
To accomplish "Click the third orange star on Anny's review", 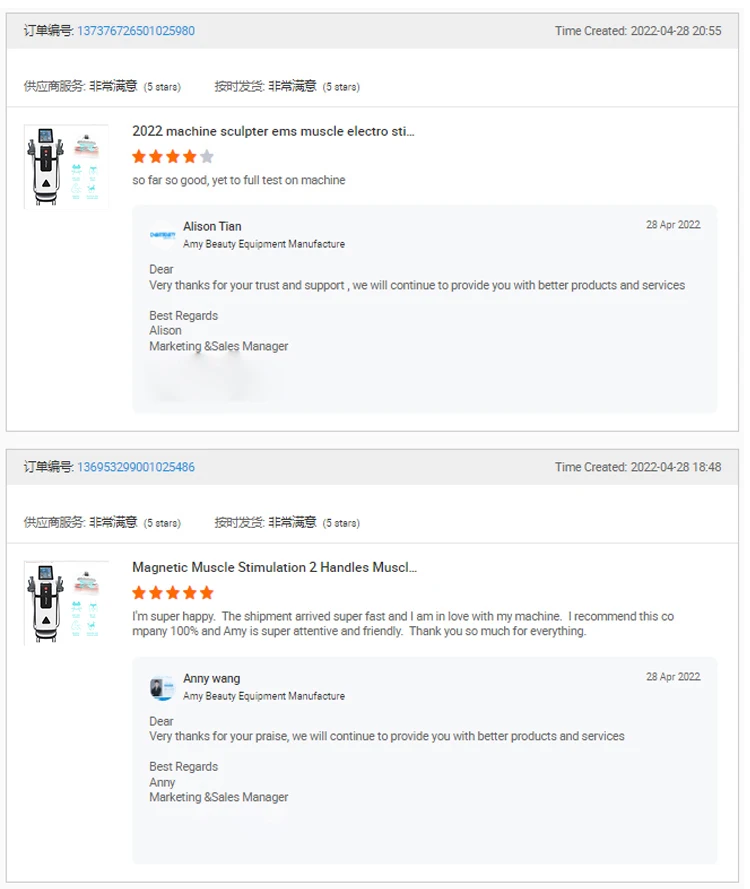I will click(171, 592).
